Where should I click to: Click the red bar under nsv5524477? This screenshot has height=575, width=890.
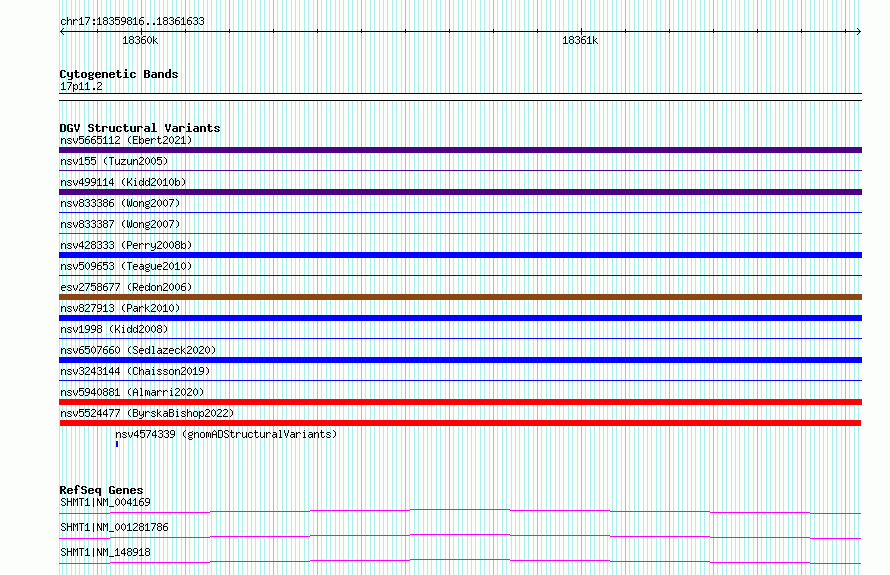(460, 423)
